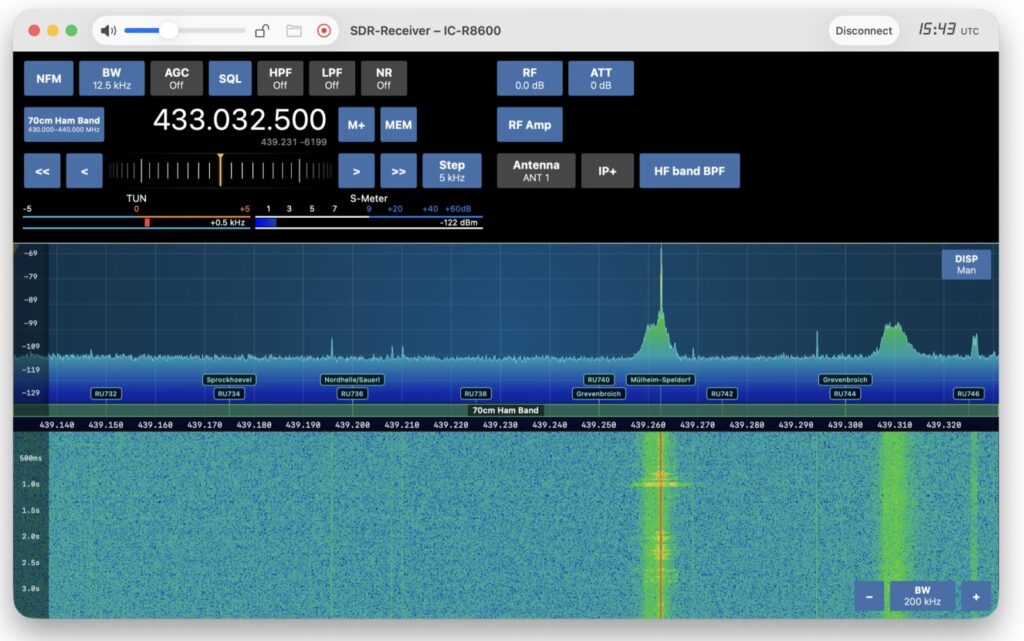1024x641 pixels.
Task: Select the RU746 channel marker
Action: click(968, 394)
